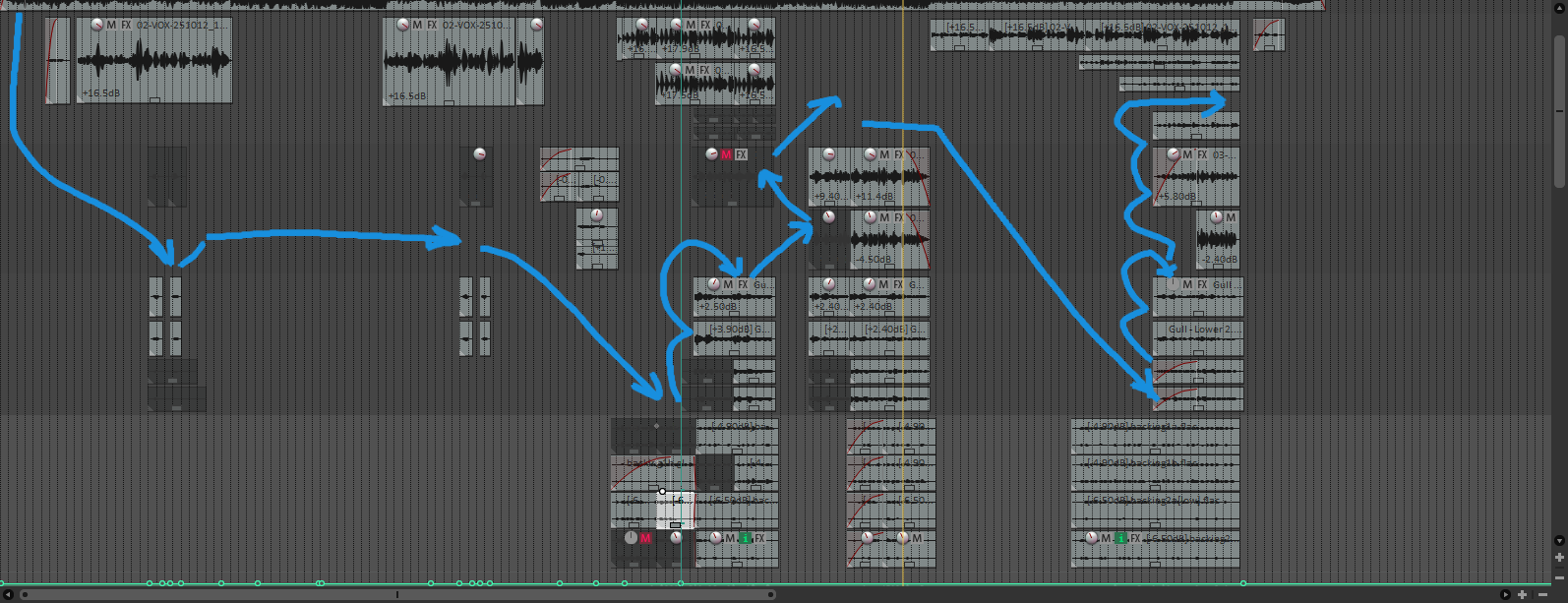Open FX on second 02-VOX-2510 item from left
Image resolution: width=1568 pixels, height=603 pixels.
tap(432, 25)
